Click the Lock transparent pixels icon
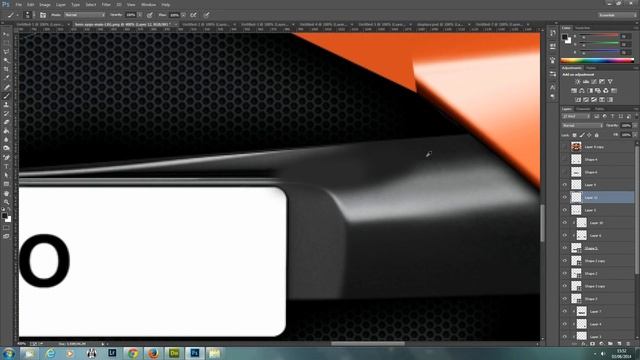The width and height of the screenshot is (640, 360). pyautogui.click(x=575, y=135)
